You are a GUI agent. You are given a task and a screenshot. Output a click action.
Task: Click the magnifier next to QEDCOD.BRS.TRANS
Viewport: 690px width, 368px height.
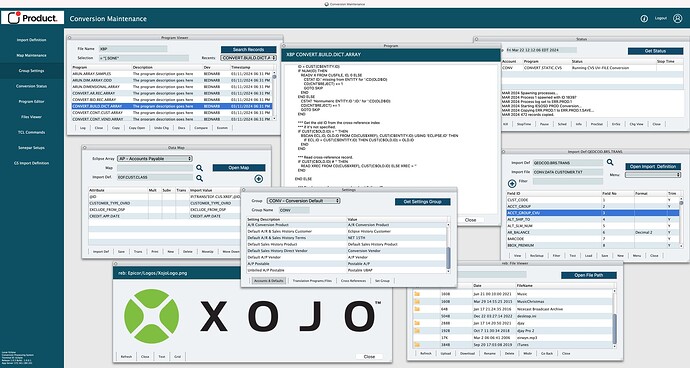[x=610, y=162]
